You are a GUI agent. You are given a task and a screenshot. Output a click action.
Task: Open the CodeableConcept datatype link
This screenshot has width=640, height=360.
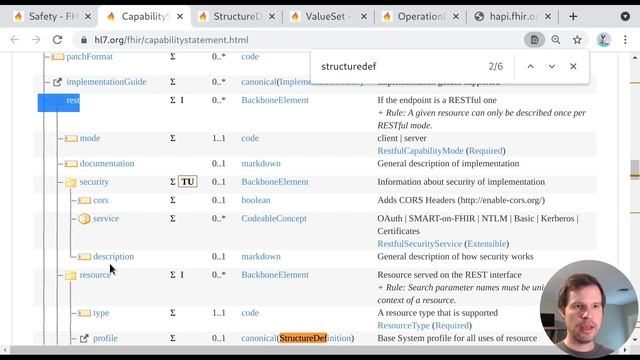click(x=274, y=219)
